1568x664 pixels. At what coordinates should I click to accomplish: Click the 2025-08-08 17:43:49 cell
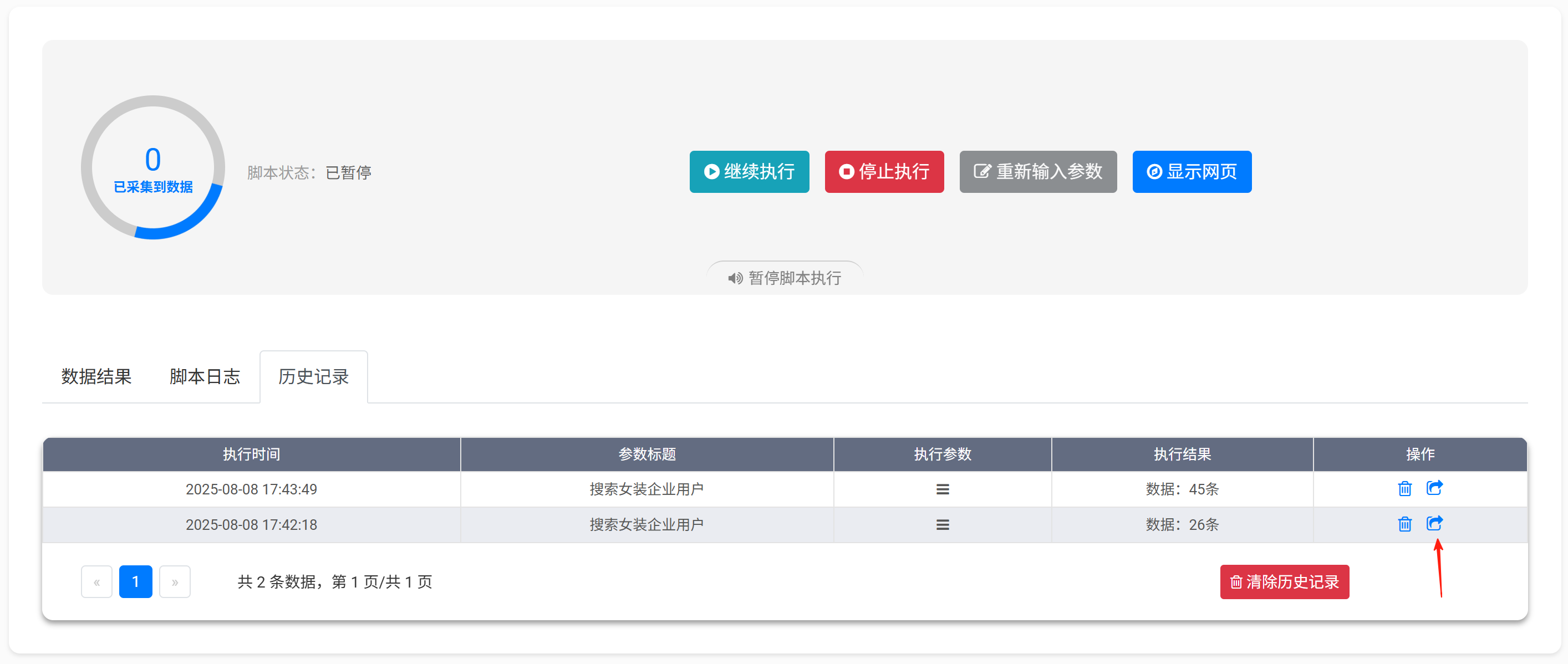click(x=251, y=489)
